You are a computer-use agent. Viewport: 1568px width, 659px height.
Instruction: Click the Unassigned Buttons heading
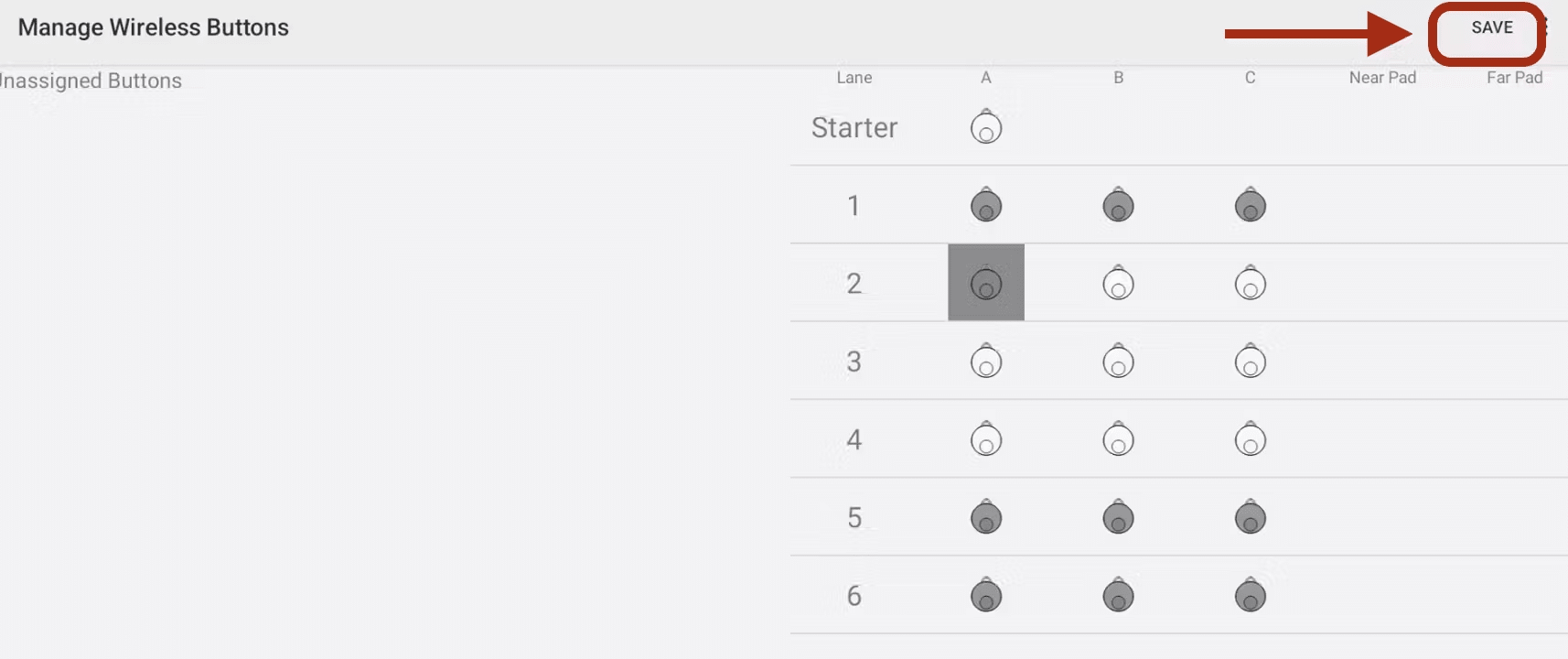click(91, 81)
